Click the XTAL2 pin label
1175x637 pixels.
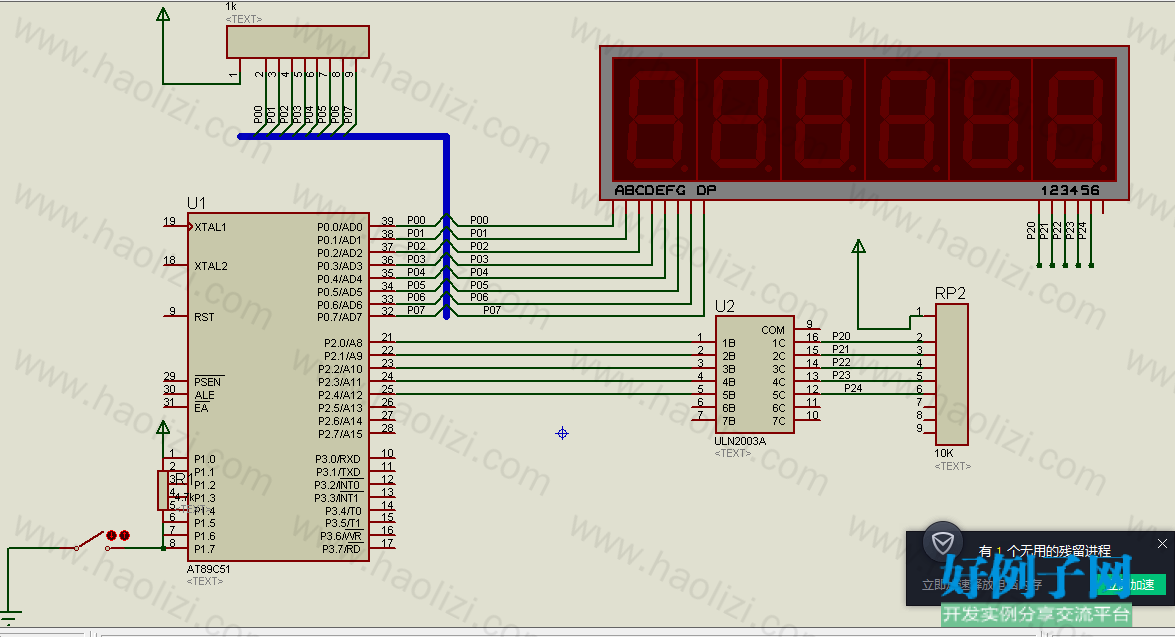(x=211, y=266)
